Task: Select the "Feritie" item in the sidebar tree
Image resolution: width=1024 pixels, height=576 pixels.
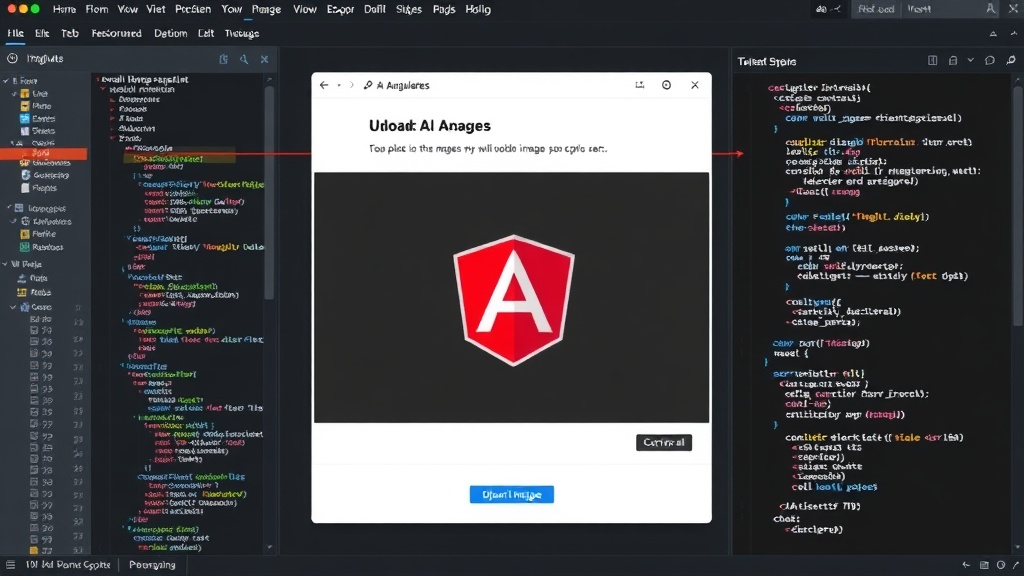Action: coord(44,234)
